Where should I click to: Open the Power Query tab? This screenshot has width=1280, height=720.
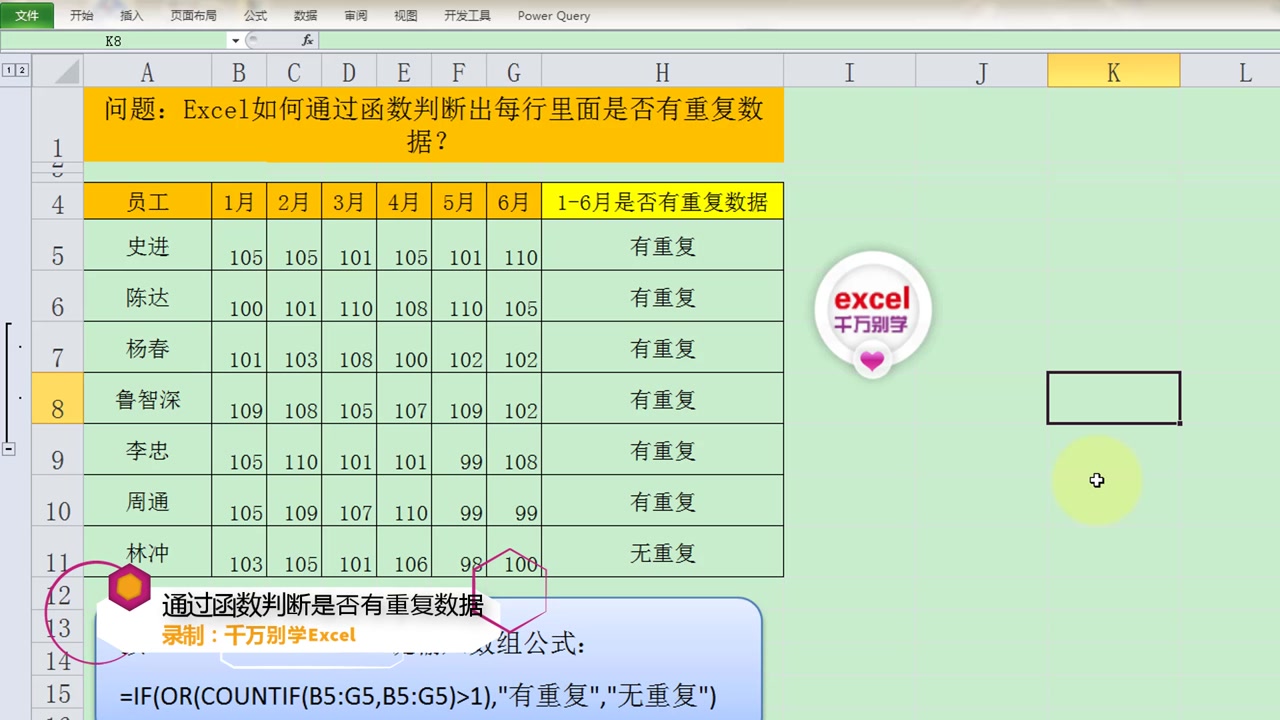554,16
